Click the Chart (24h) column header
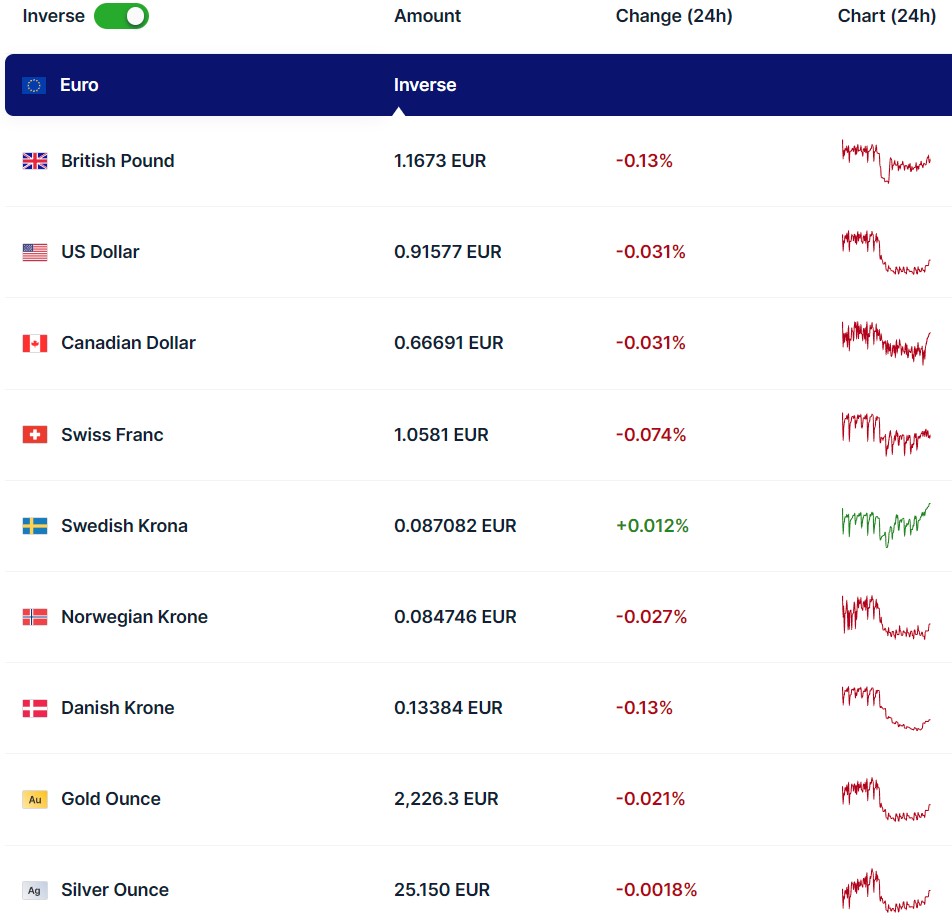Image resolution: width=952 pixels, height=920 pixels. point(886,16)
